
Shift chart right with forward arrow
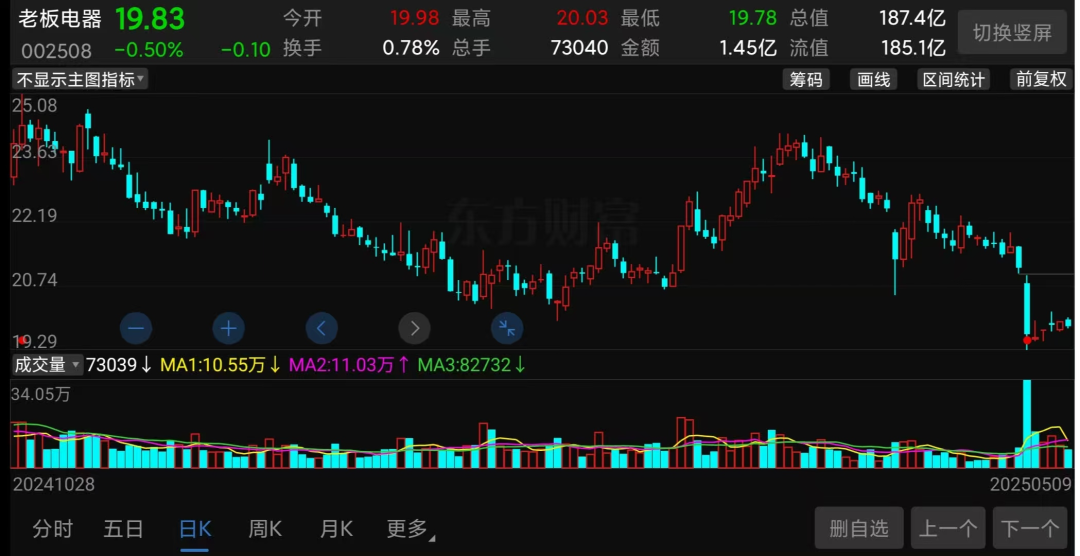415,329
